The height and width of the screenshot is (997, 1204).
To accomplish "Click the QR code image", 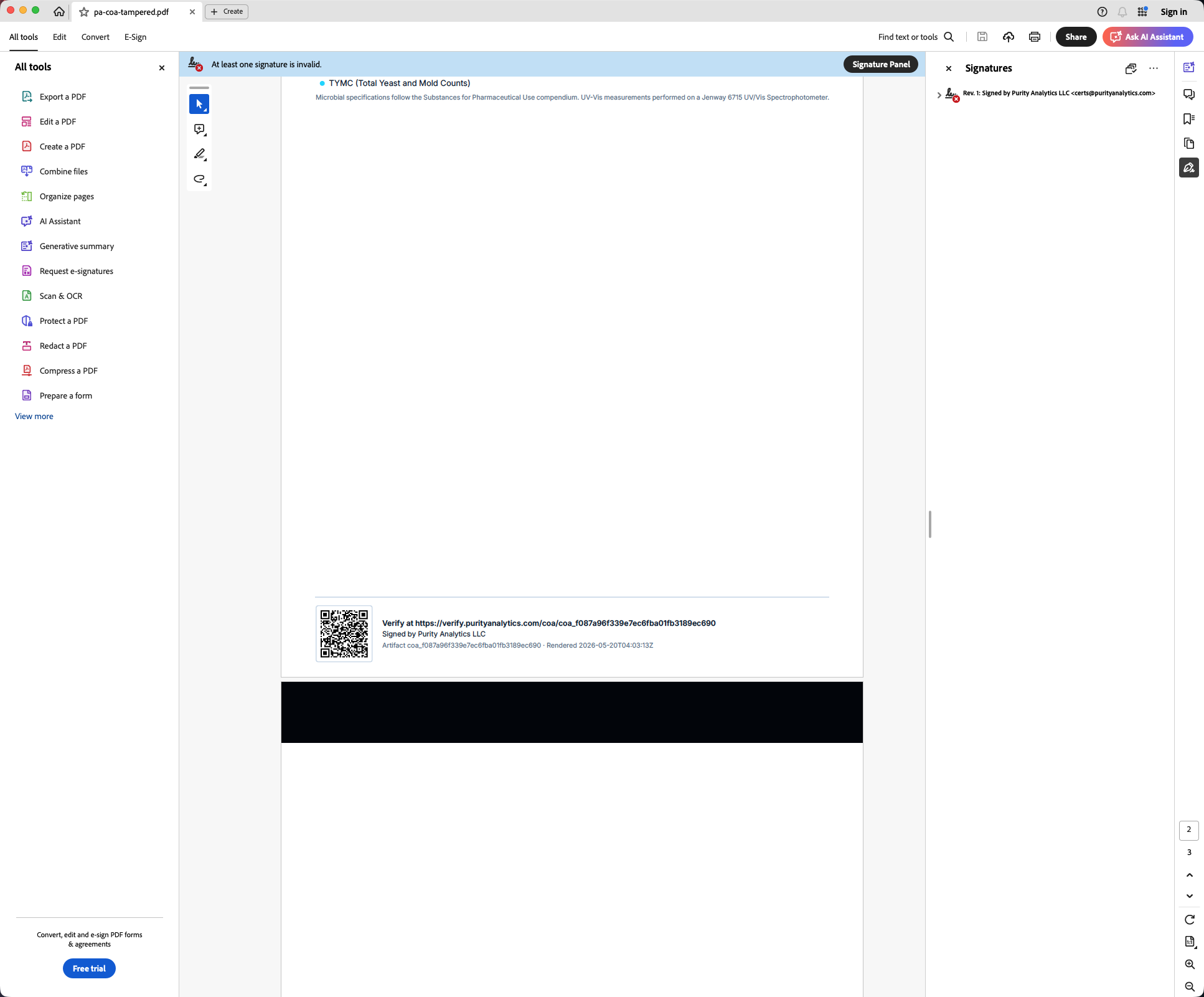I will [344, 633].
